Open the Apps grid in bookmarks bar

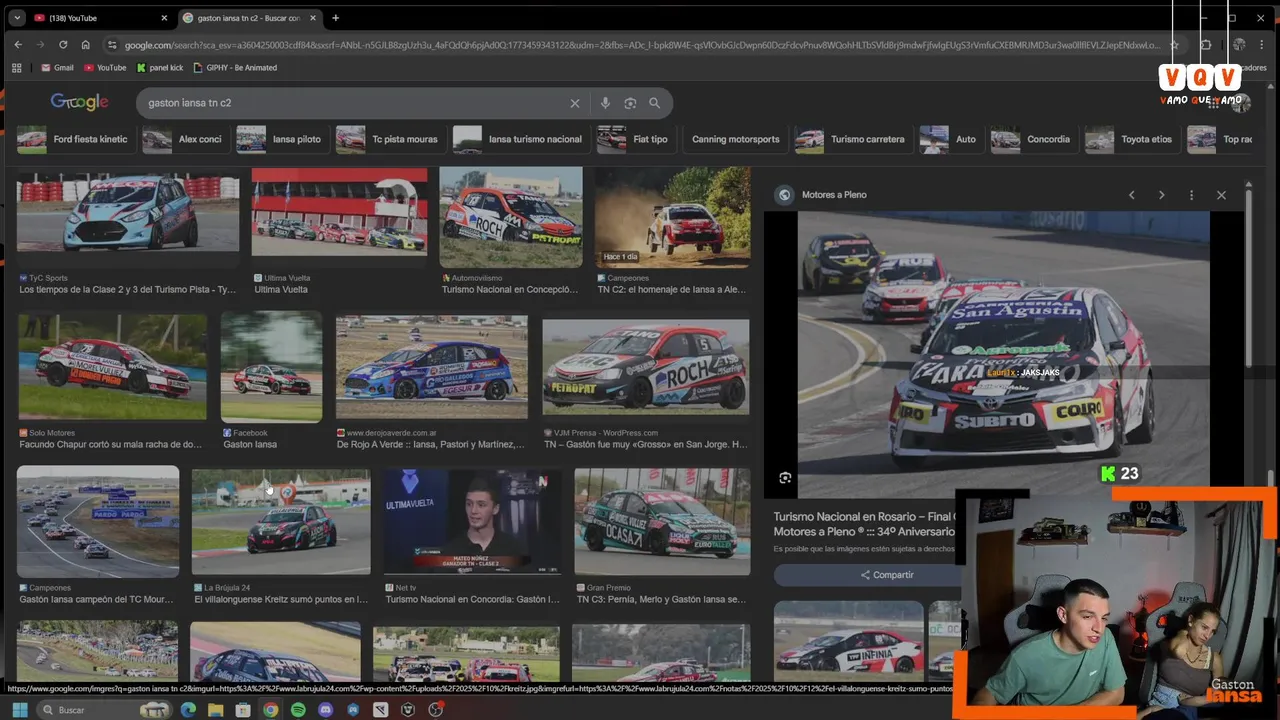coord(17,68)
